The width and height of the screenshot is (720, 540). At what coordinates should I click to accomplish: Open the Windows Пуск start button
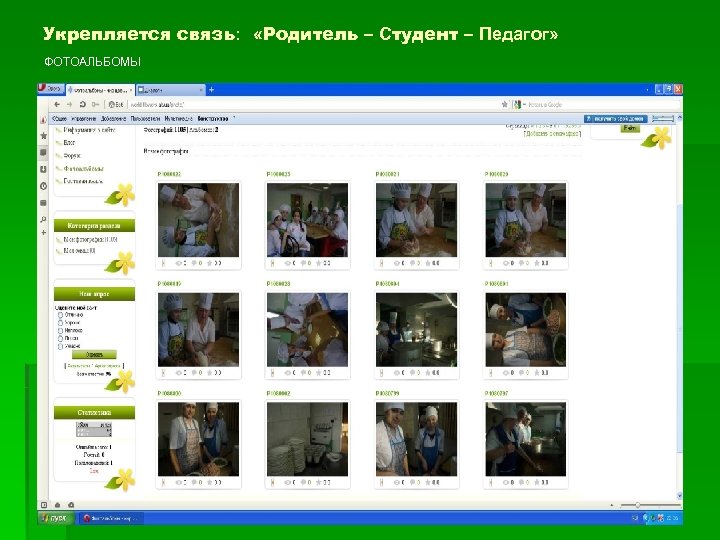coord(54,518)
